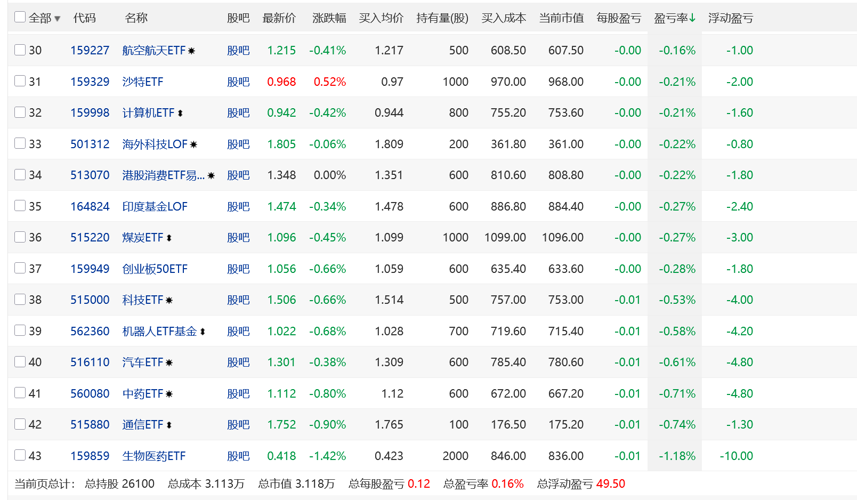Open stock code 515000 link
Image resolution: width=857 pixels, height=500 pixels.
click(x=90, y=300)
